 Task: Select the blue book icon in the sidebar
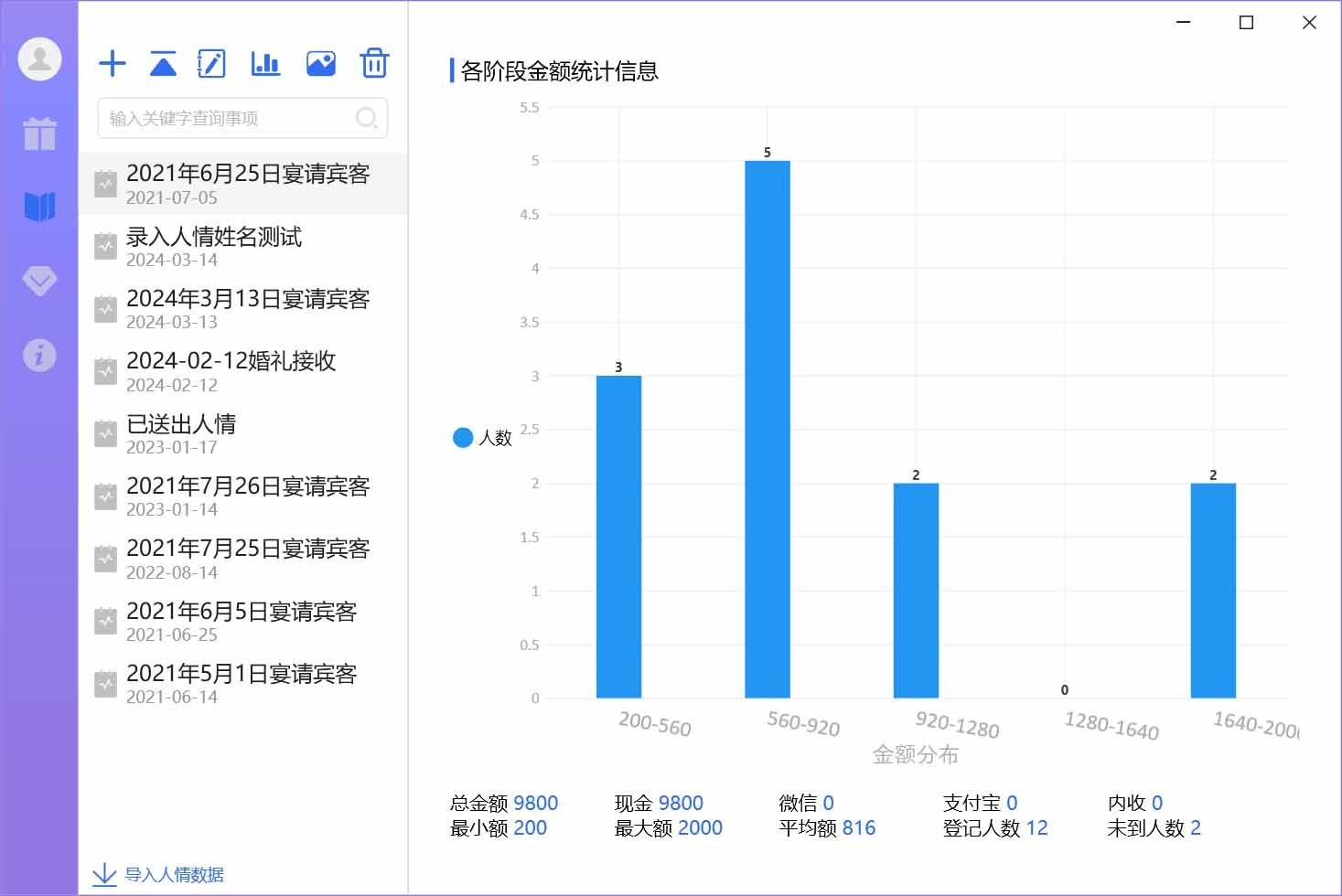(x=38, y=206)
